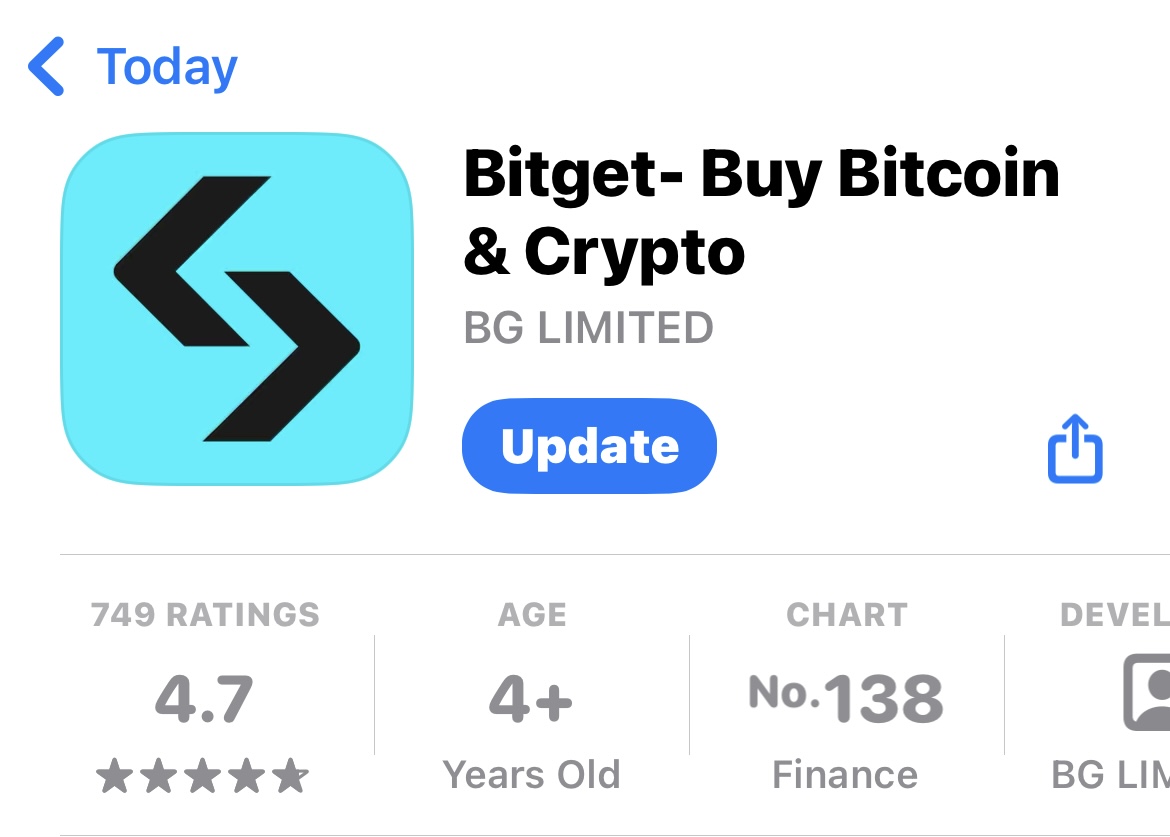1170x837 pixels.
Task: View the 749 Ratings label
Action: click(x=205, y=615)
